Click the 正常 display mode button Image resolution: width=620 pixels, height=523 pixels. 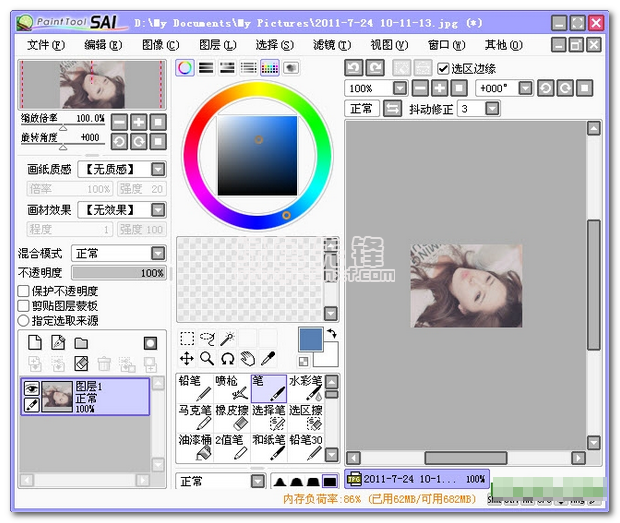pyautogui.click(x=361, y=108)
